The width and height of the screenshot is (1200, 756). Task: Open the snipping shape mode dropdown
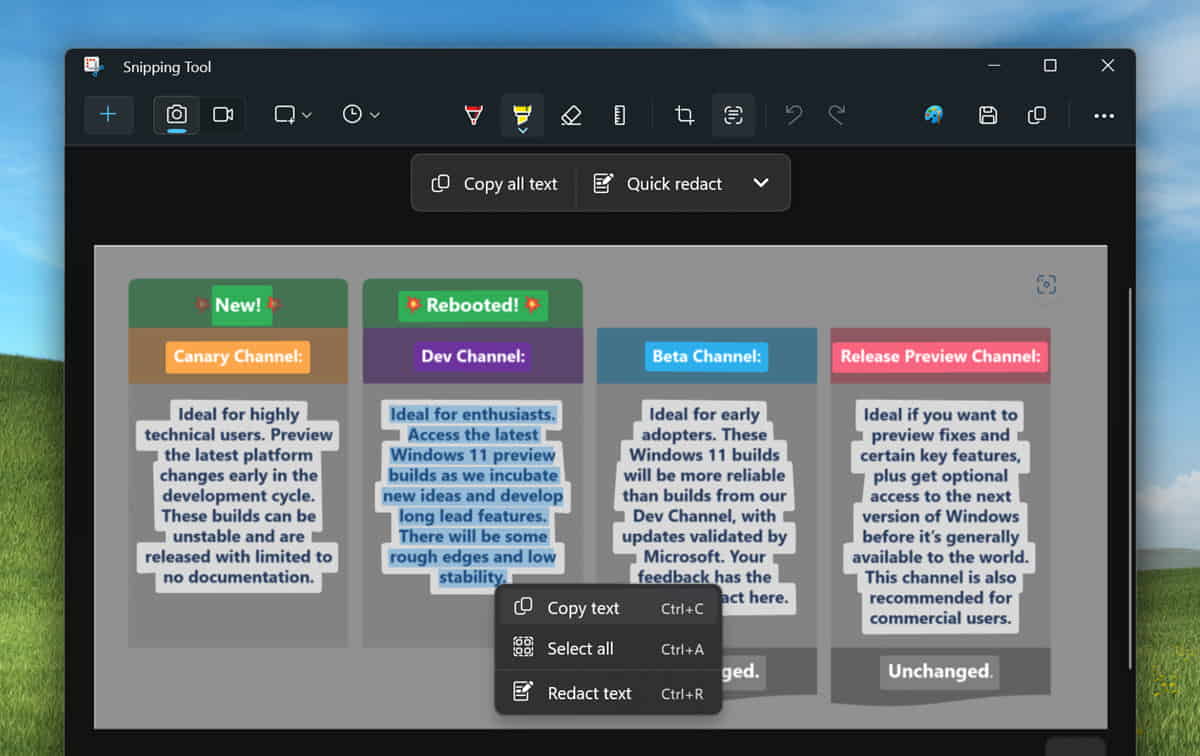[293, 115]
